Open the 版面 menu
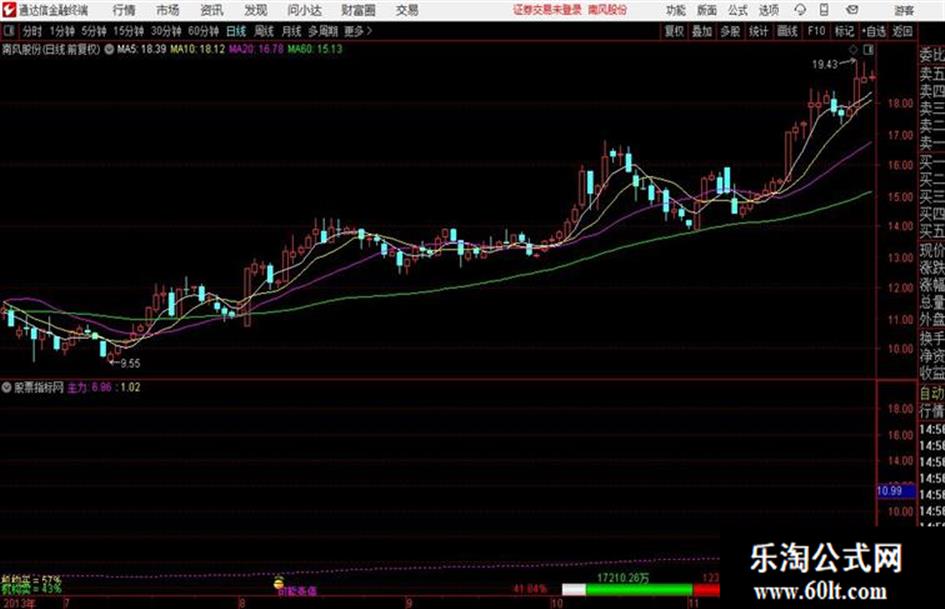The height and width of the screenshot is (609, 945). click(707, 10)
